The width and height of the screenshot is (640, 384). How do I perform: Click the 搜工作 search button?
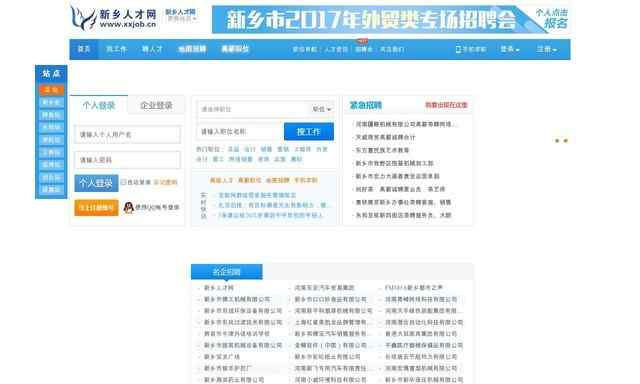(x=309, y=132)
